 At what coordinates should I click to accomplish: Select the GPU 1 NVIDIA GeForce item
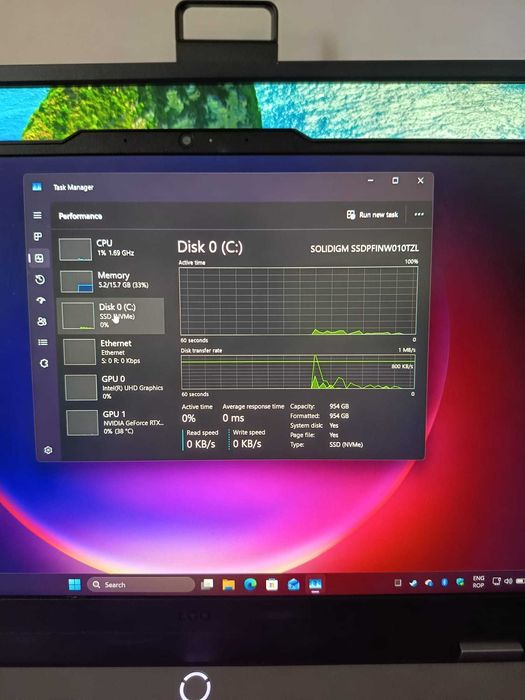116,422
